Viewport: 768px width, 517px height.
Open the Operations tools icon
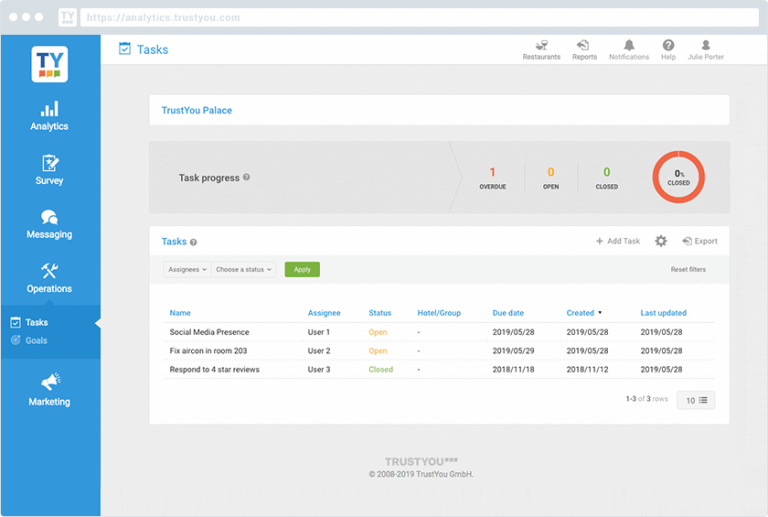pos(49,271)
